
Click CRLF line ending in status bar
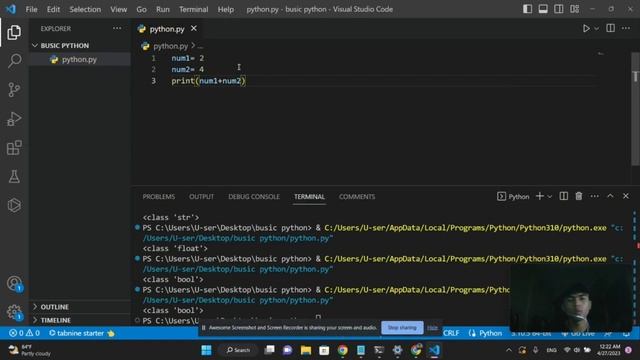pyautogui.click(x=451, y=333)
